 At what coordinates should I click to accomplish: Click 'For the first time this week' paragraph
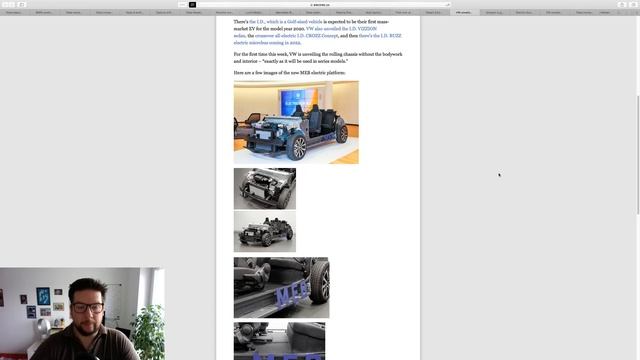point(318,58)
